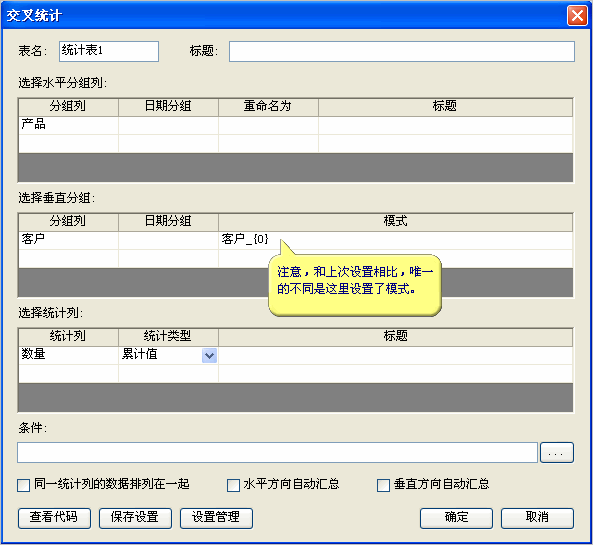Click the 查看代码 button
This screenshot has width=593, height=545.
click(x=54, y=518)
